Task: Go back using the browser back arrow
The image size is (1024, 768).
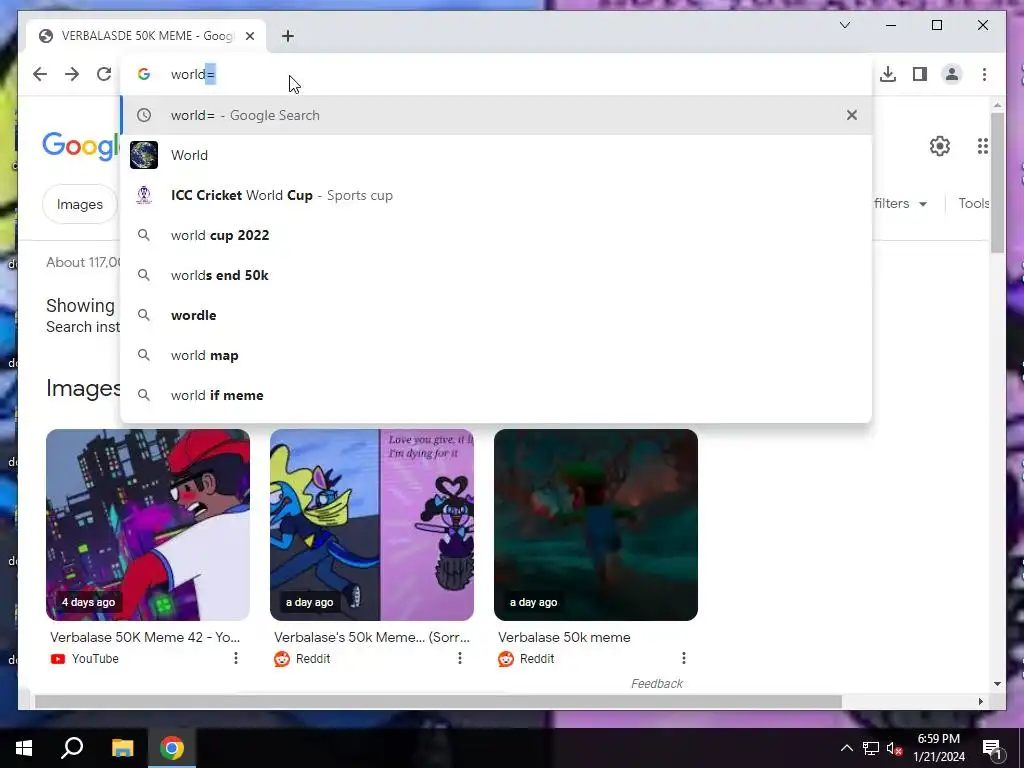Action: click(40, 74)
